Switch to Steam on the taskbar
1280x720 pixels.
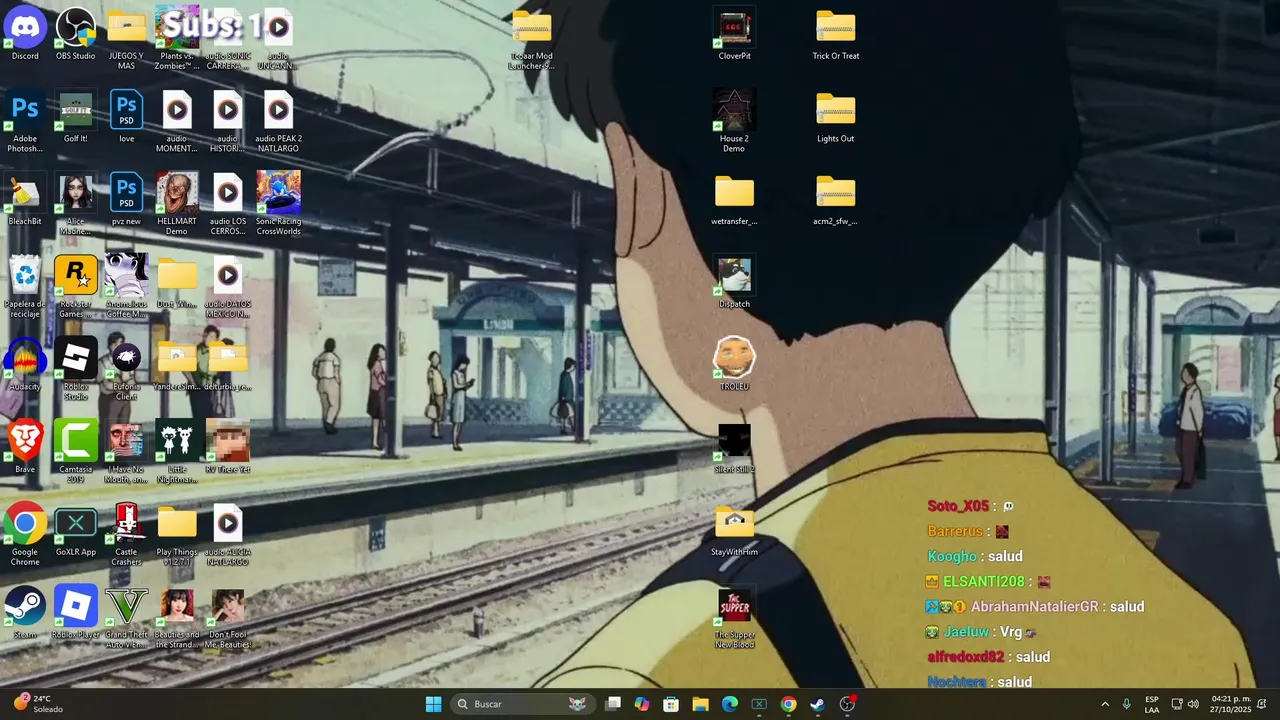click(817, 704)
